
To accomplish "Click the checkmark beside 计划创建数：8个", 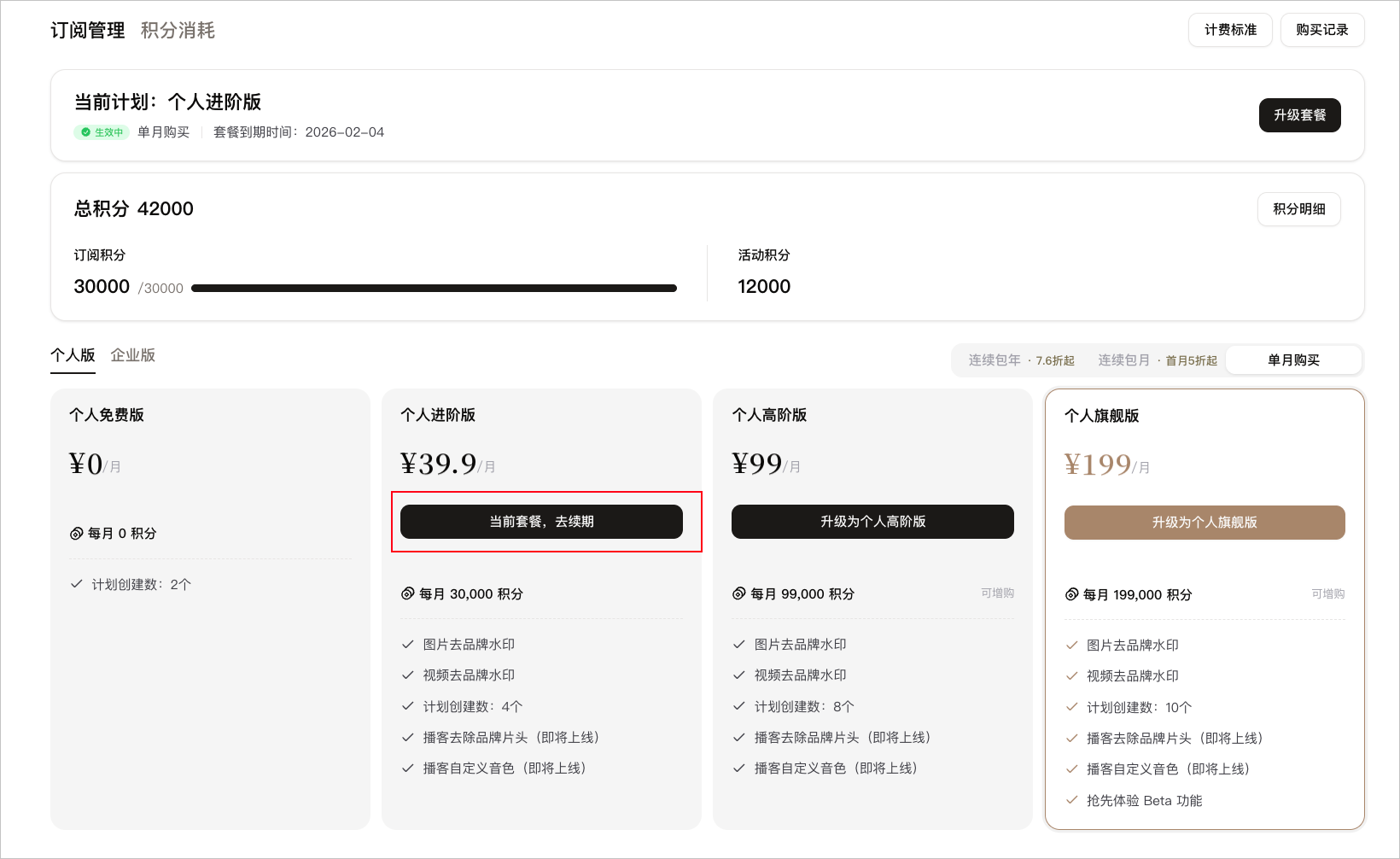I will 739,706.
